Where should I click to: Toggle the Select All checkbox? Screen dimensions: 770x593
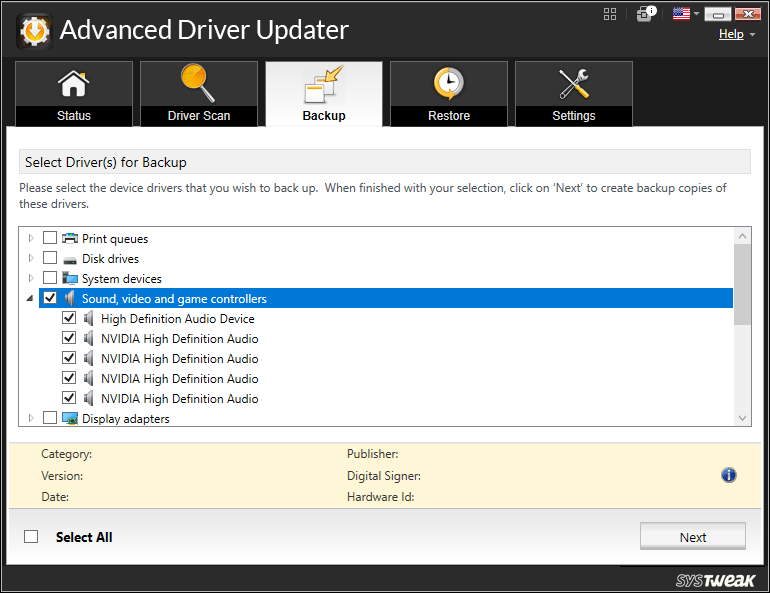tap(31, 537)
